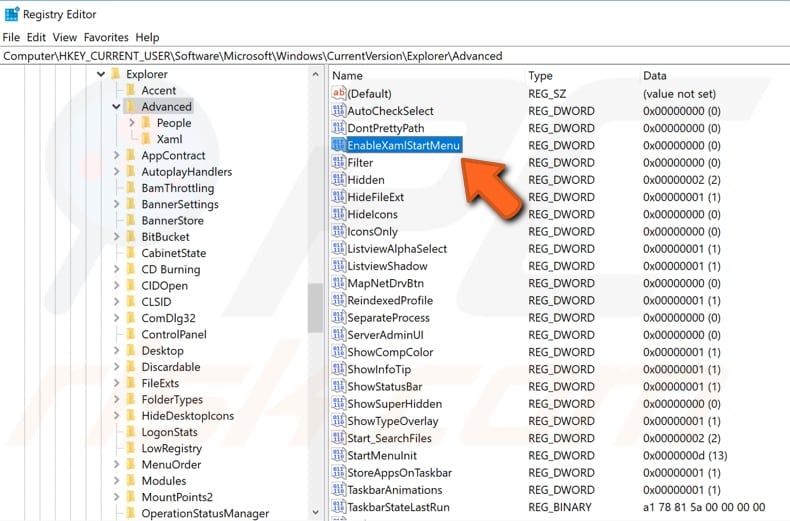Viewport: 790px width, 521px height.
Task: Click the (Default) string value icon
Action: [339, 93]
